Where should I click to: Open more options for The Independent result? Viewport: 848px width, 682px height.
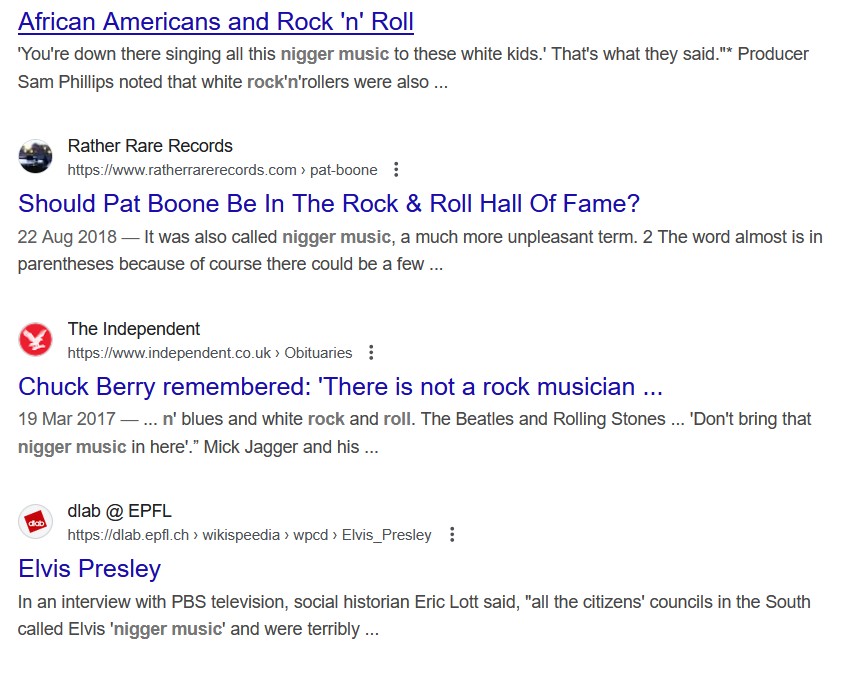371,353
